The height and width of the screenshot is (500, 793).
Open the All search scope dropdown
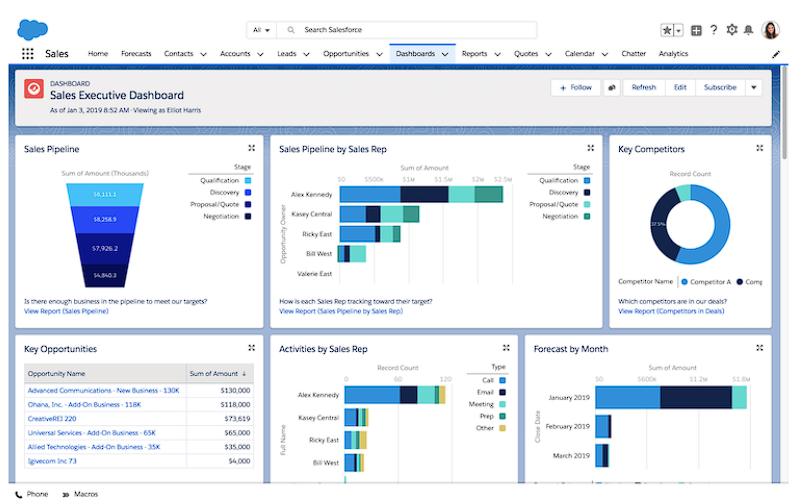(261, 30)
